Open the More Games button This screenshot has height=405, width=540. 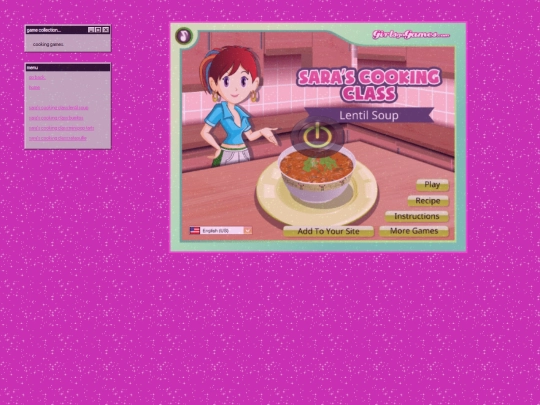pyautogui.click(x=414, y=231)
